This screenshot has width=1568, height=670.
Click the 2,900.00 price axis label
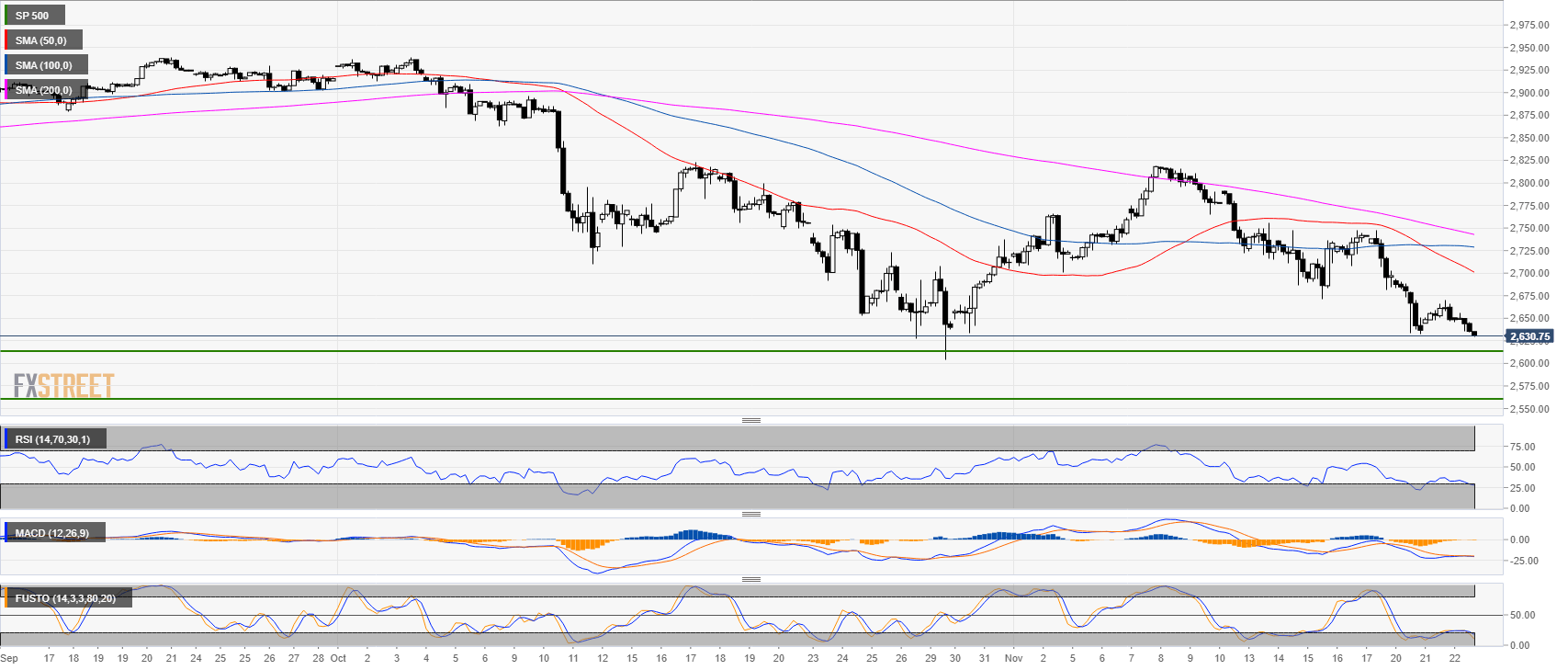(x=1529, y=93)
